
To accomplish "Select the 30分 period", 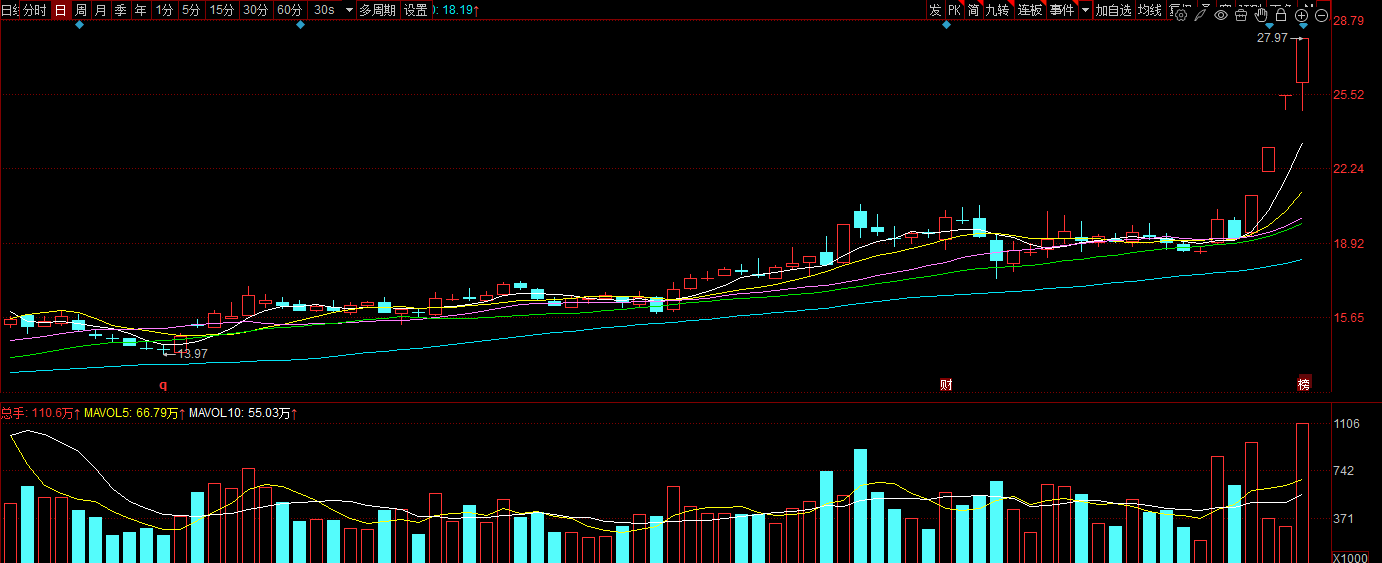I will 256,10.
